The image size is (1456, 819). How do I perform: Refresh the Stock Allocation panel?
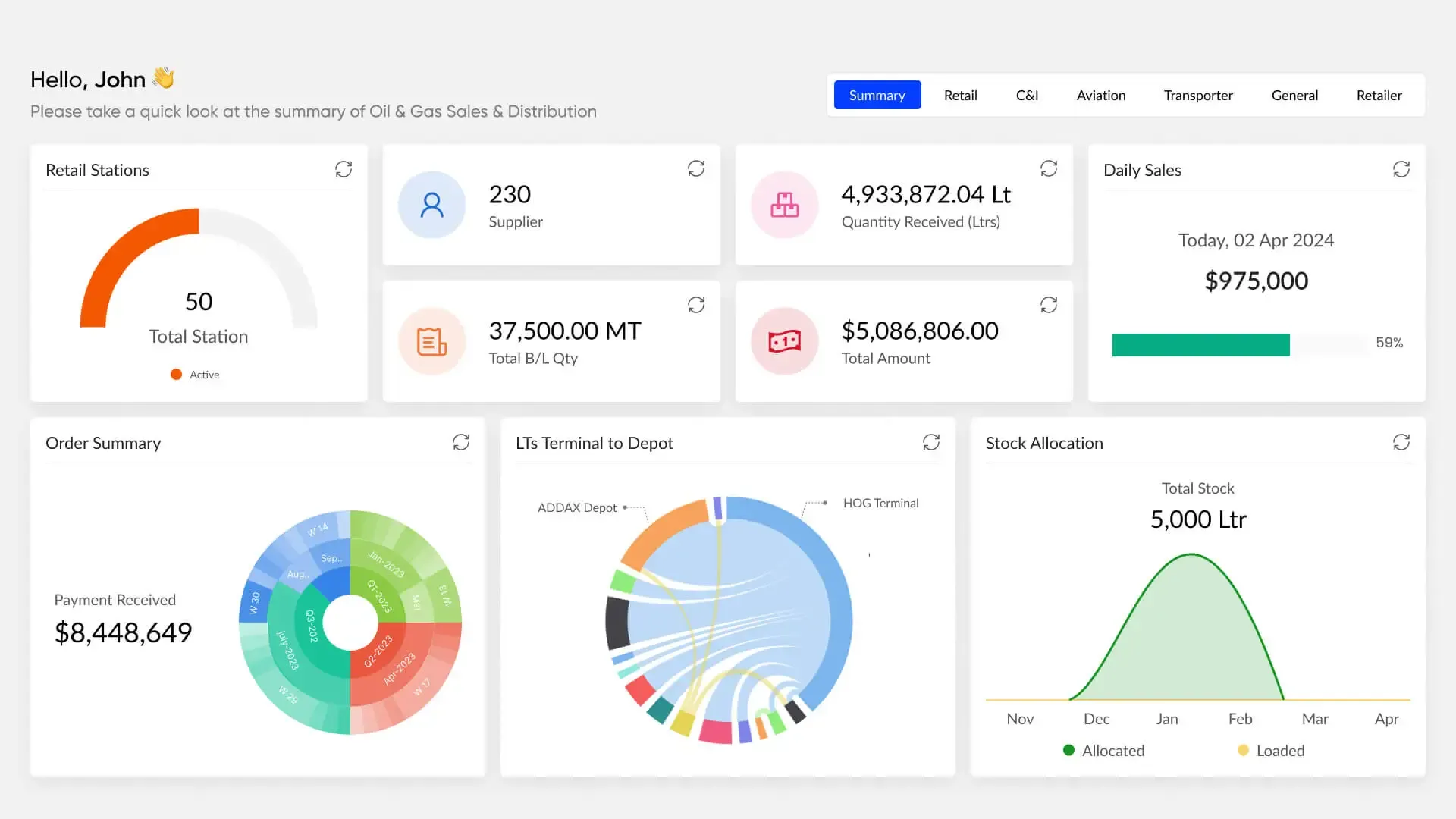(1401, 442)
